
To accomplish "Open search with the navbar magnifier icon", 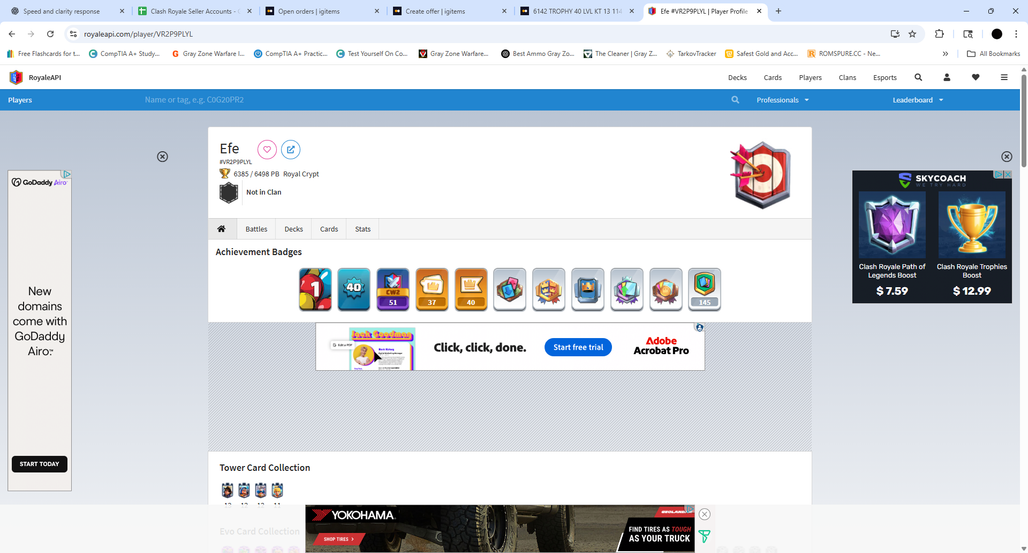I will pyautogui.click(x=918, y=77).
